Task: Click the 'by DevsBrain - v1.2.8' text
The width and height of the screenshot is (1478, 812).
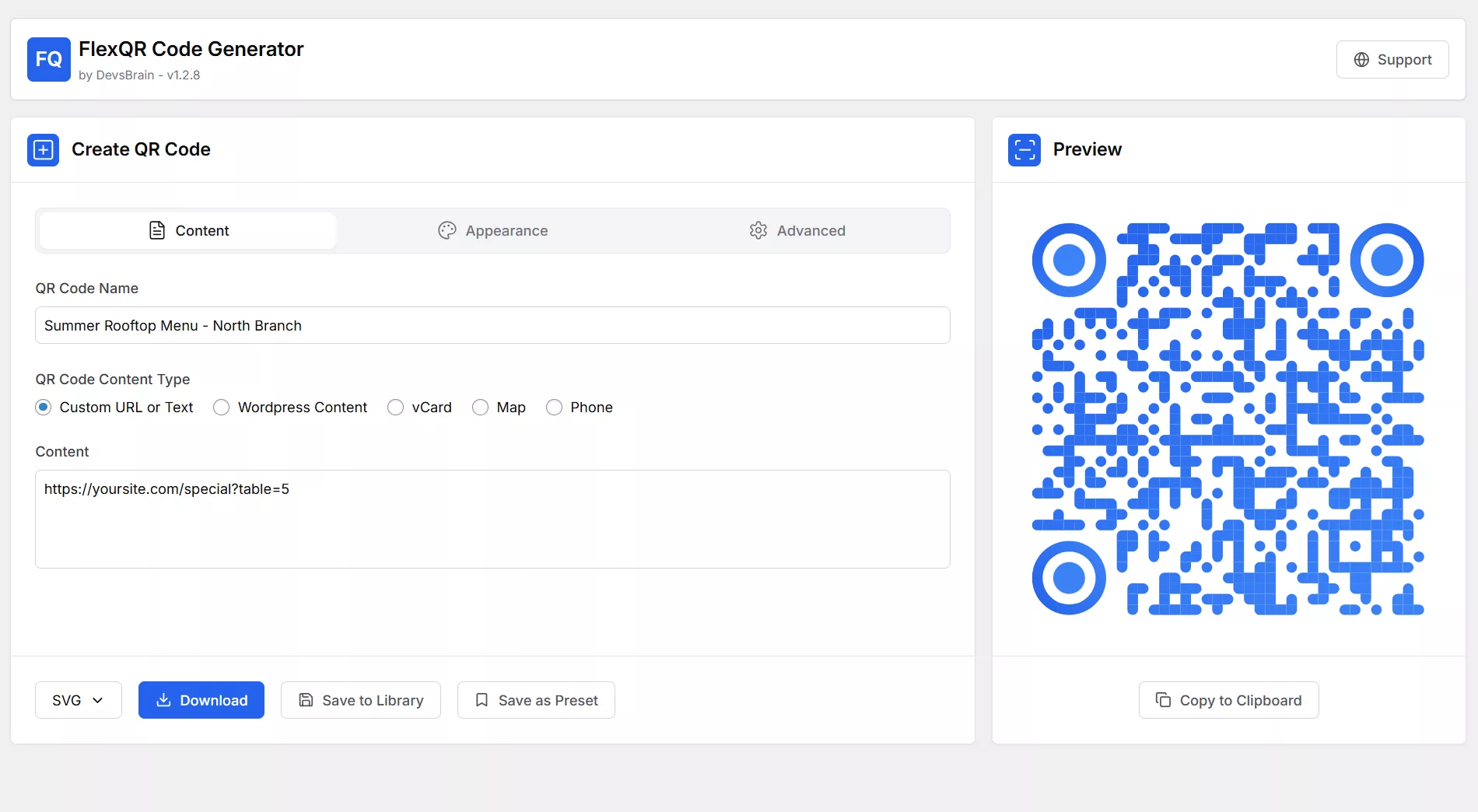Action: tap(139, 75)
